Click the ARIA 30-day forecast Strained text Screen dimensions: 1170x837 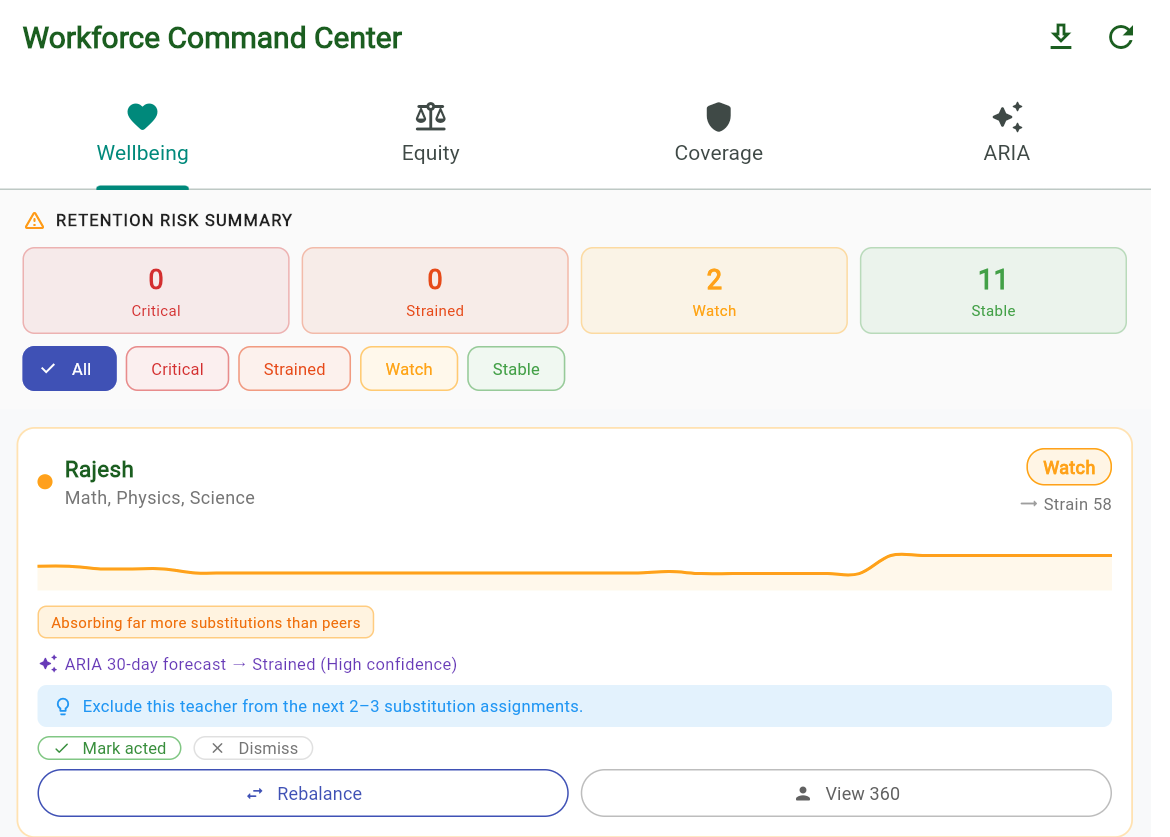pos(260,664)
